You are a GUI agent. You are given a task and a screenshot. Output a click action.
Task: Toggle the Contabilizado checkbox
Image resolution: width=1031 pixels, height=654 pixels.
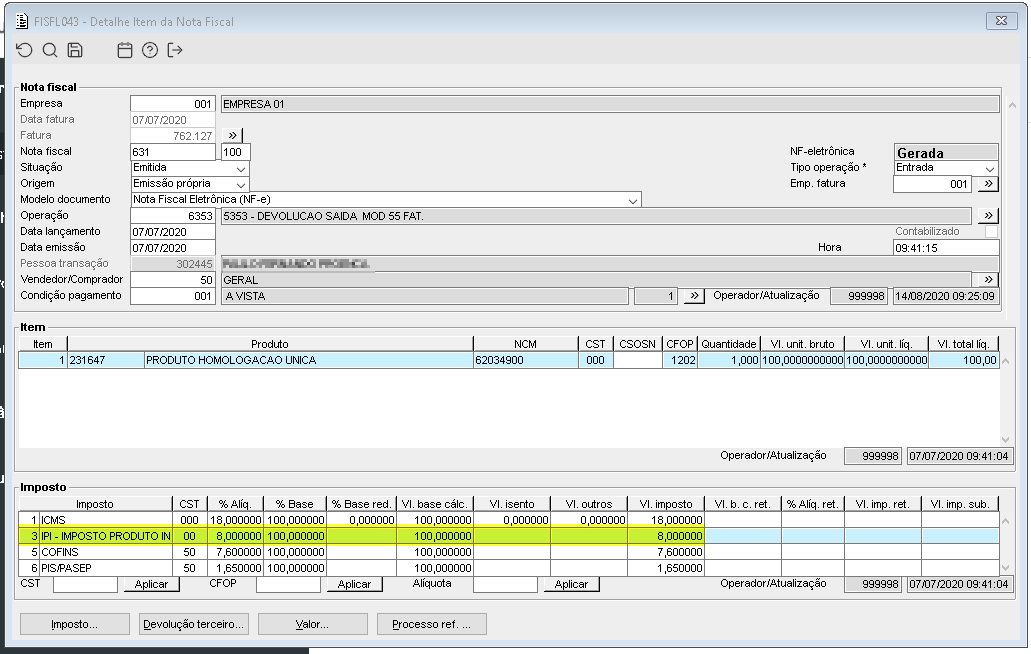(992, 231)
